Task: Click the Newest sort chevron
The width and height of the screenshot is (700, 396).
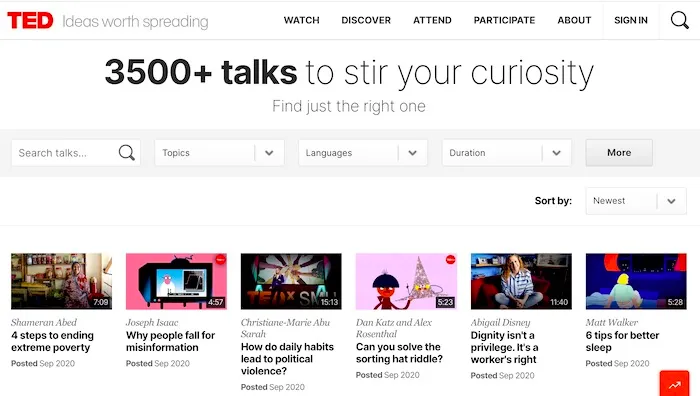Action: point(671,201)
